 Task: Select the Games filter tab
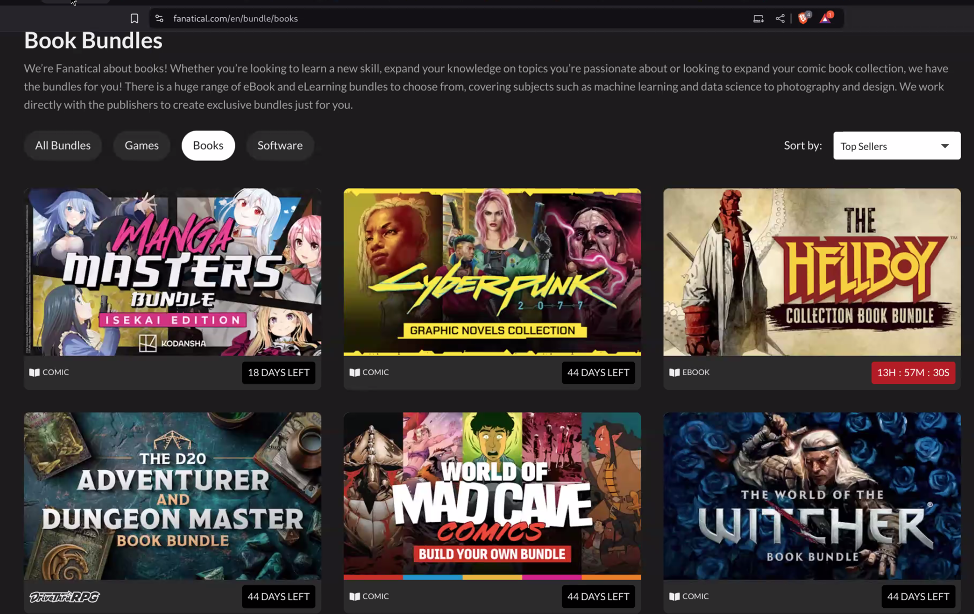tap(142, 145)
